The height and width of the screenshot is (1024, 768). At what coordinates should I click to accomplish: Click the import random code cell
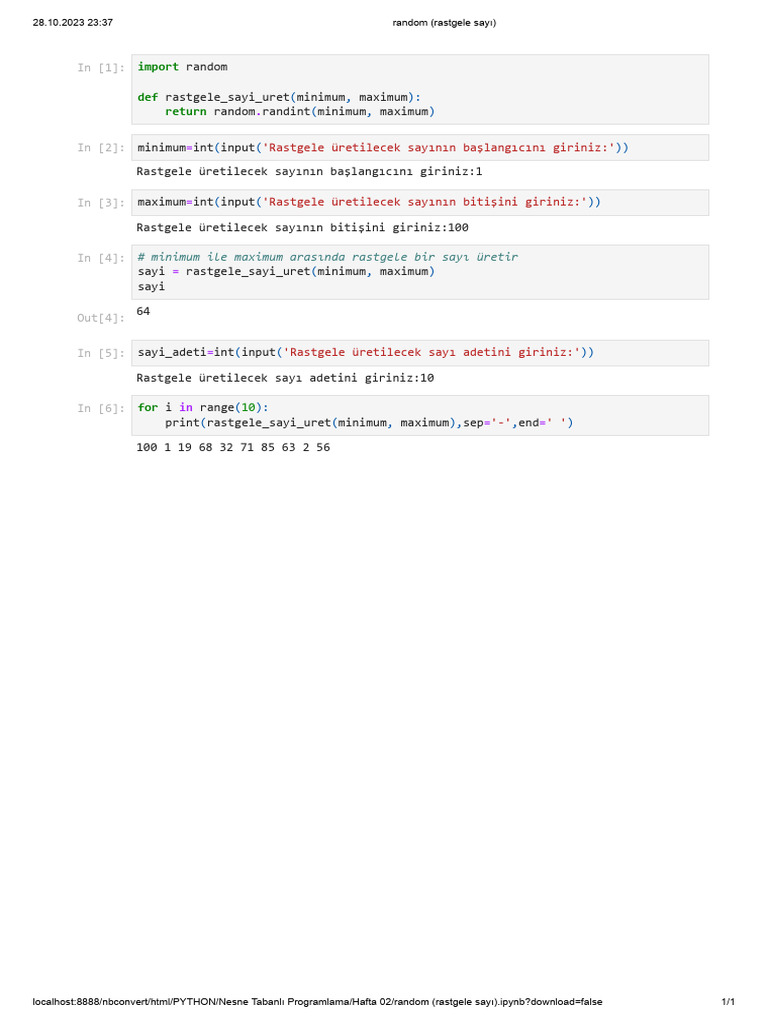coord(420,89)
